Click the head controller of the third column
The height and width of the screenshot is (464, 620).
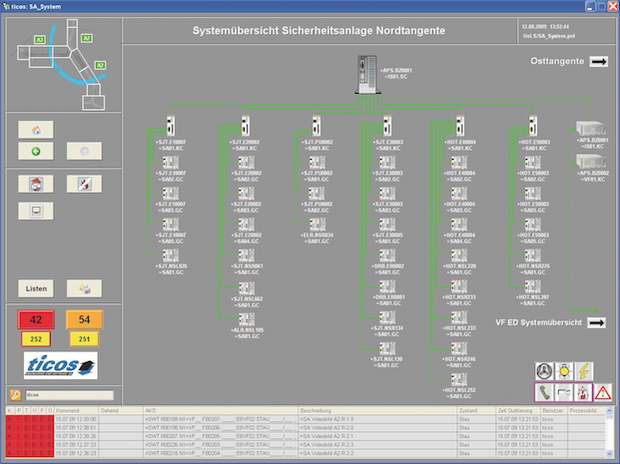click(316, 125)
